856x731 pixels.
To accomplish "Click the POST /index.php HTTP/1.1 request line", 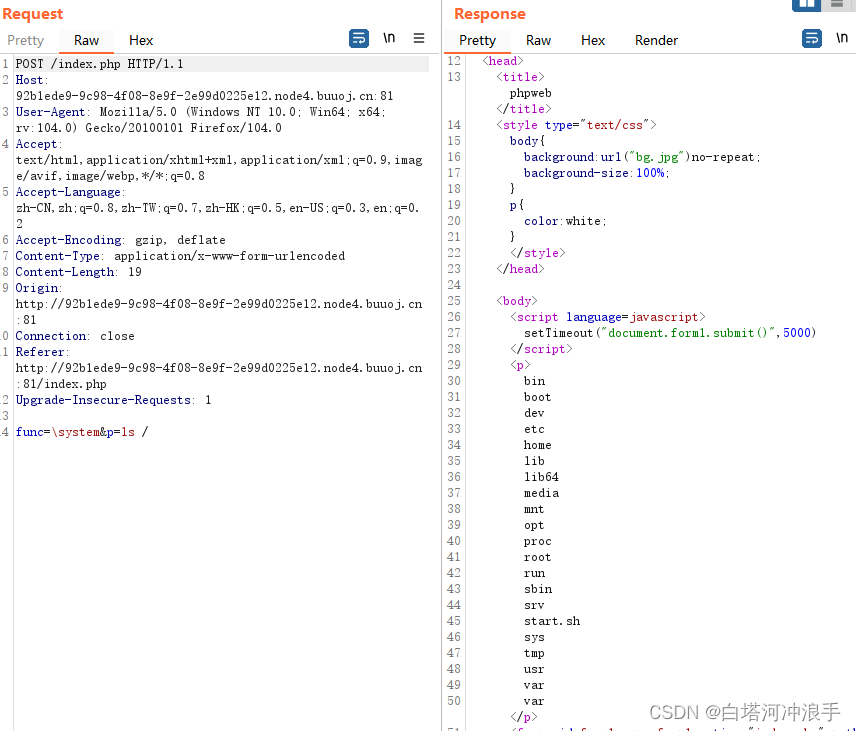I will [x=99, y=64].
